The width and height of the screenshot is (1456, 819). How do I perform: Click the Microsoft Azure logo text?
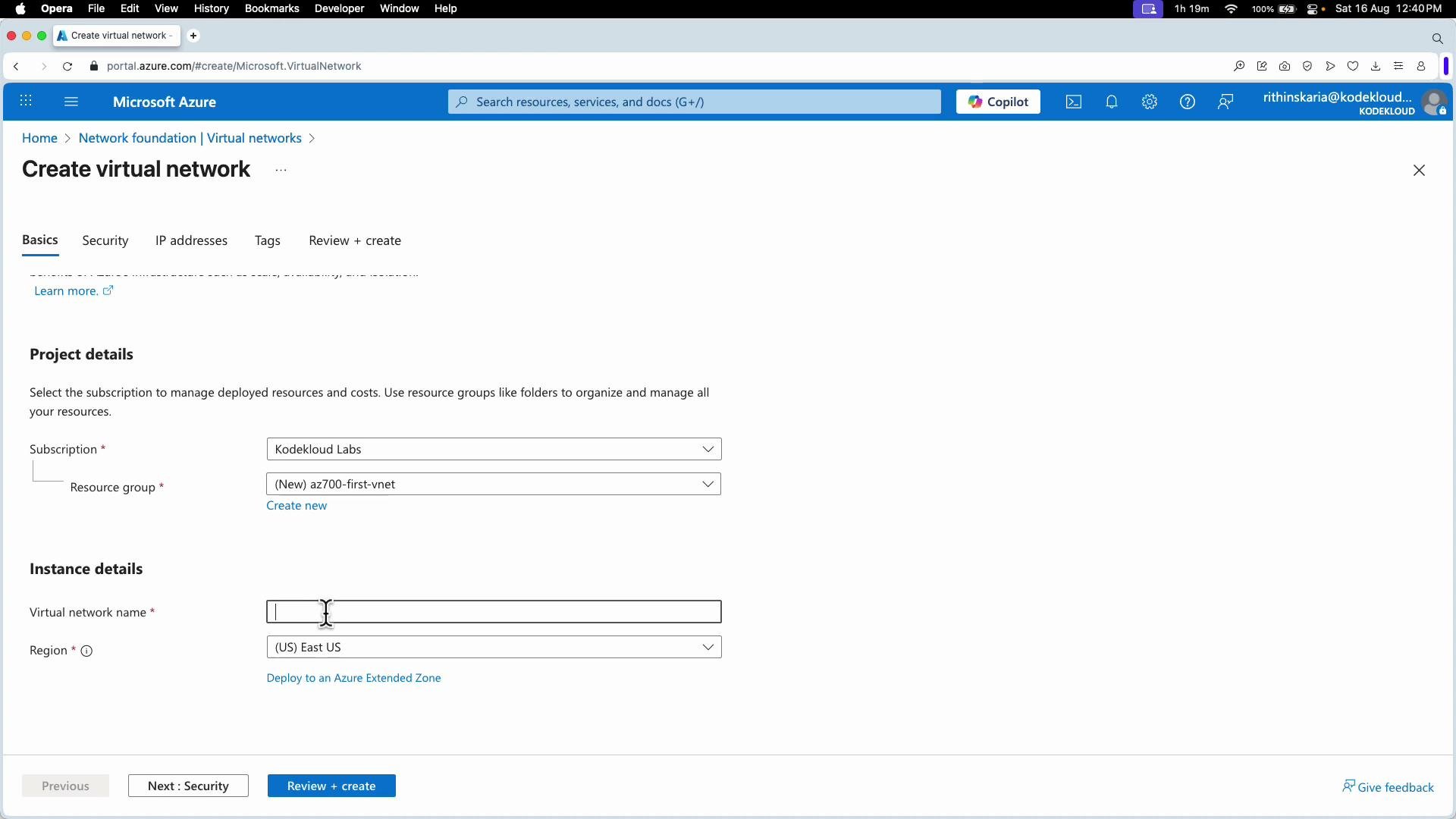coord(165,102)
